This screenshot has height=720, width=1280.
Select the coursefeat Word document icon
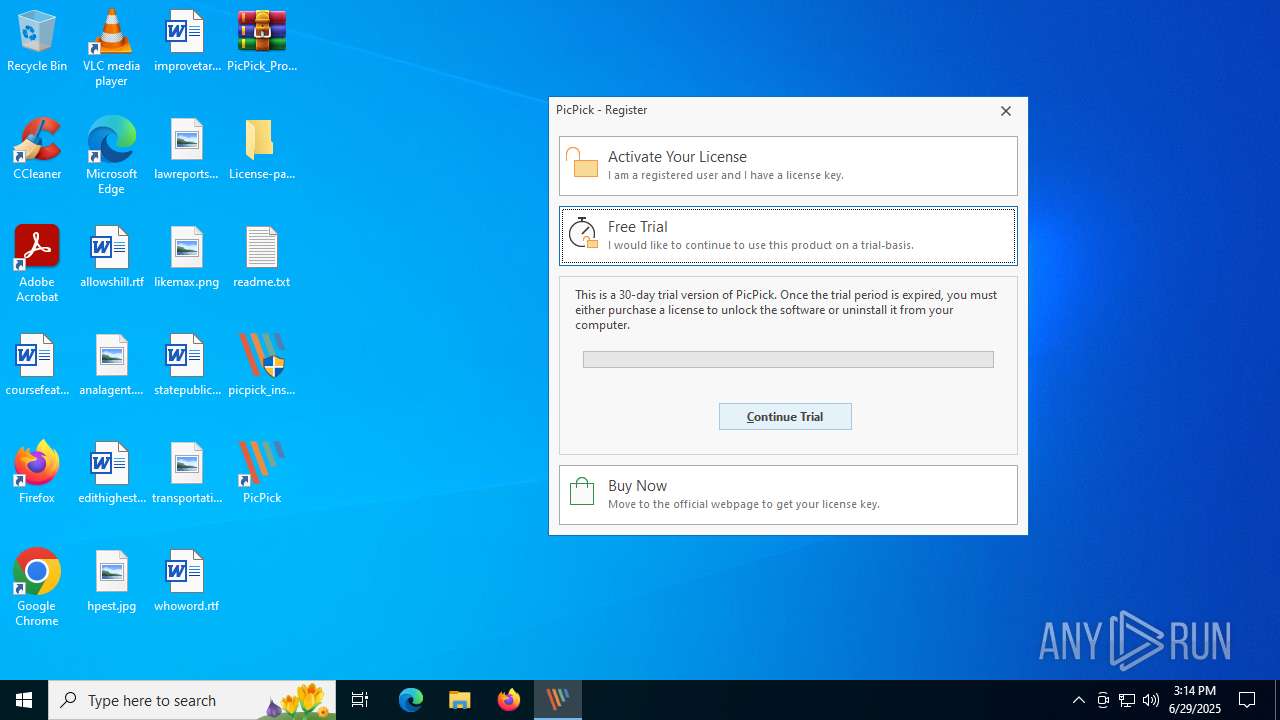point(37,366)
